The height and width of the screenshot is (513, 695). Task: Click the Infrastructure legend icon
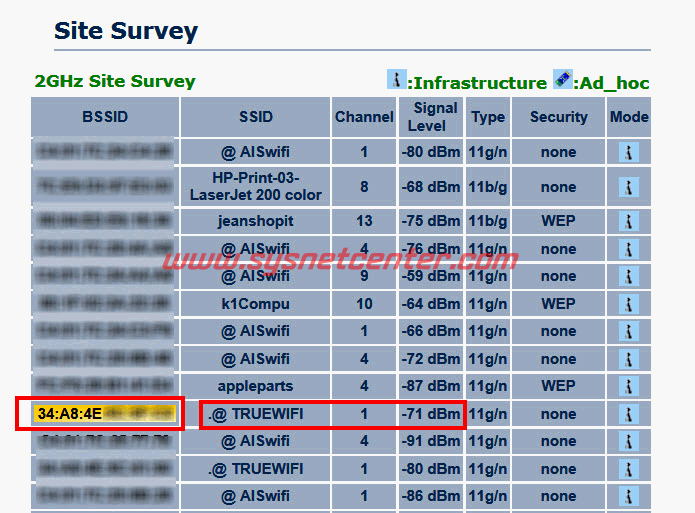[397, 80]
